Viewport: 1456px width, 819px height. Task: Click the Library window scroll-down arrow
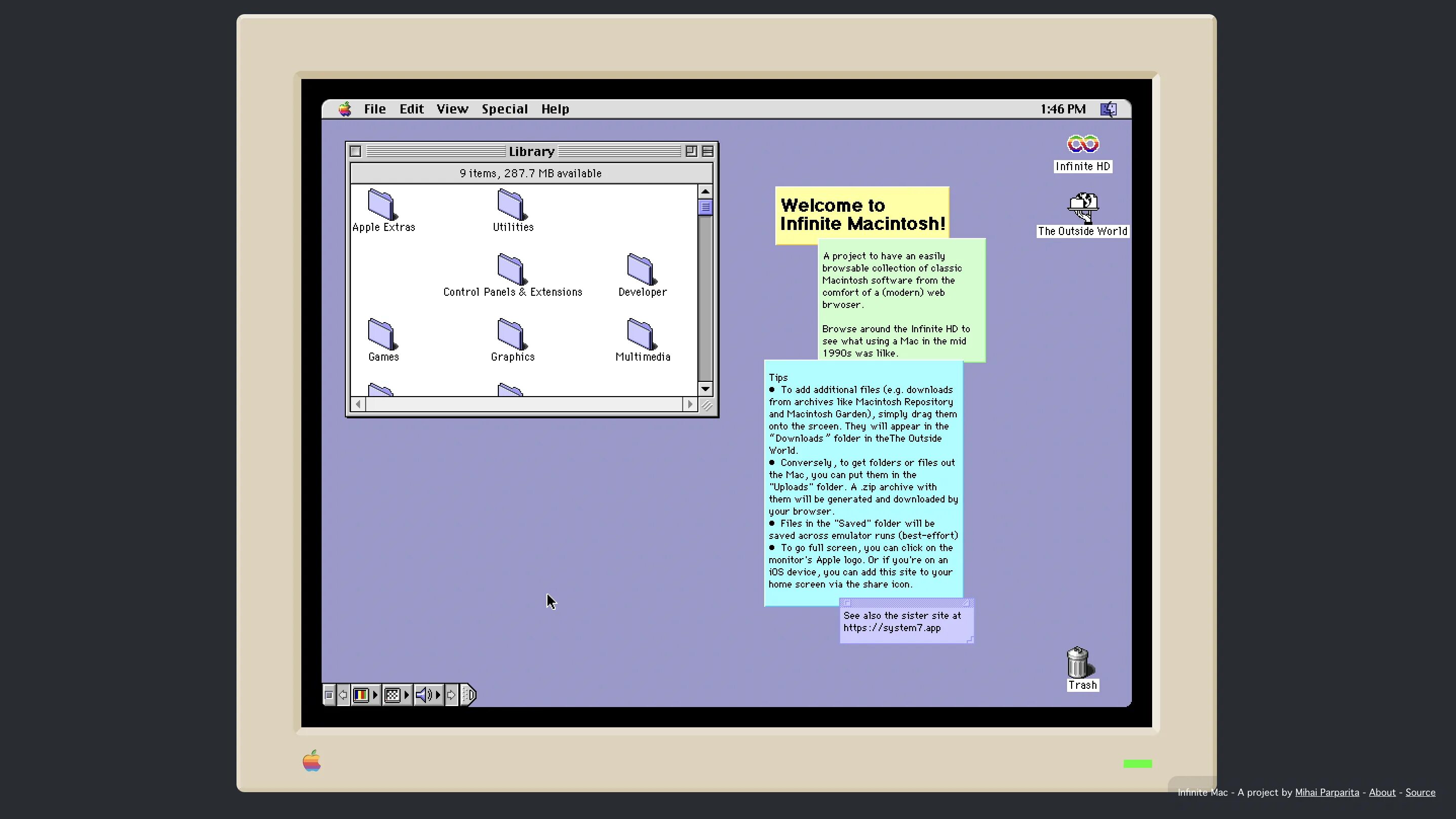(705, 389)
